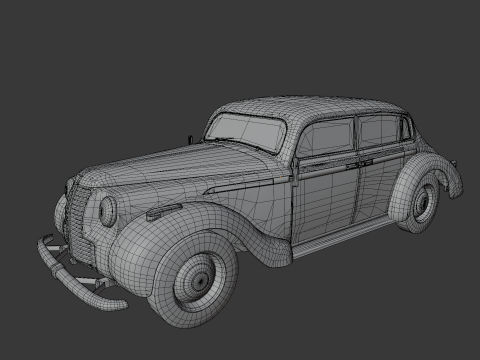The image size is (480, 360).
Task: Click the windshield glass of the car
Action: [246, 132]
